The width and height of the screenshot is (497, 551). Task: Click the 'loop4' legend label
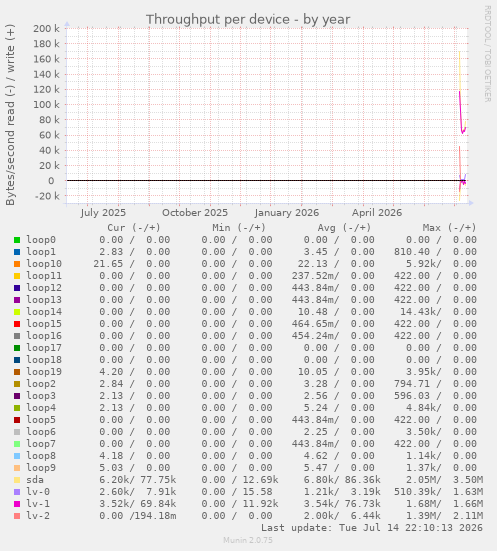point(41,408)
